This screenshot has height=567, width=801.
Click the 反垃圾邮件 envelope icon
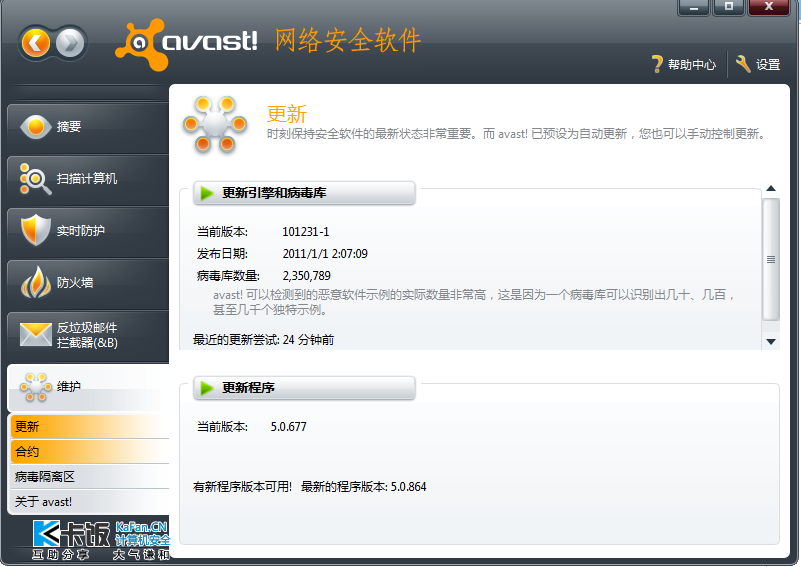coord(35,335)
